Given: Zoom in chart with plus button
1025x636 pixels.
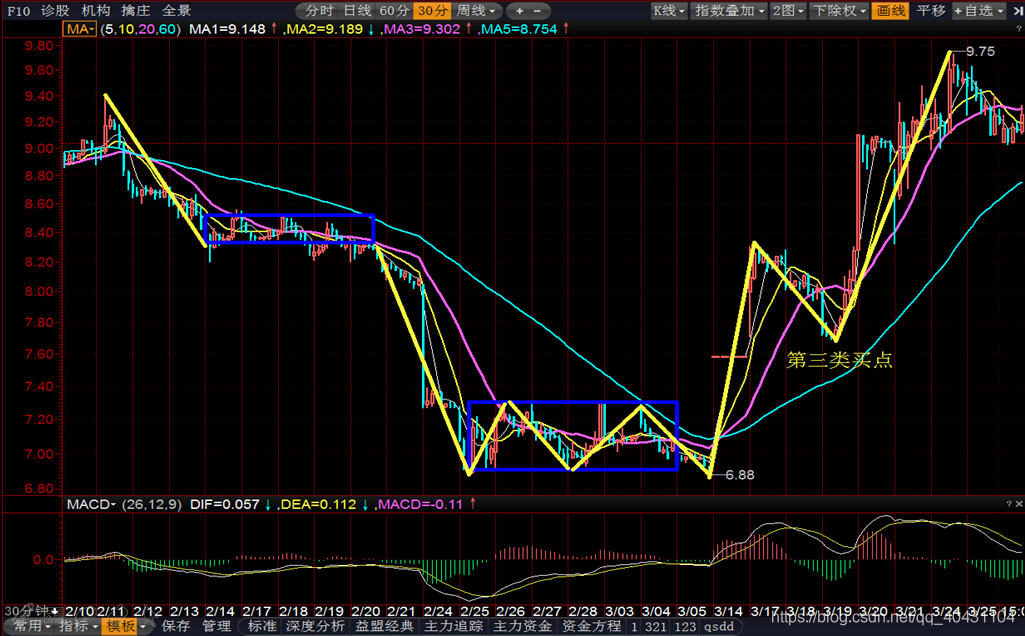Looking at the screenshot, I should tap(520, 11).
